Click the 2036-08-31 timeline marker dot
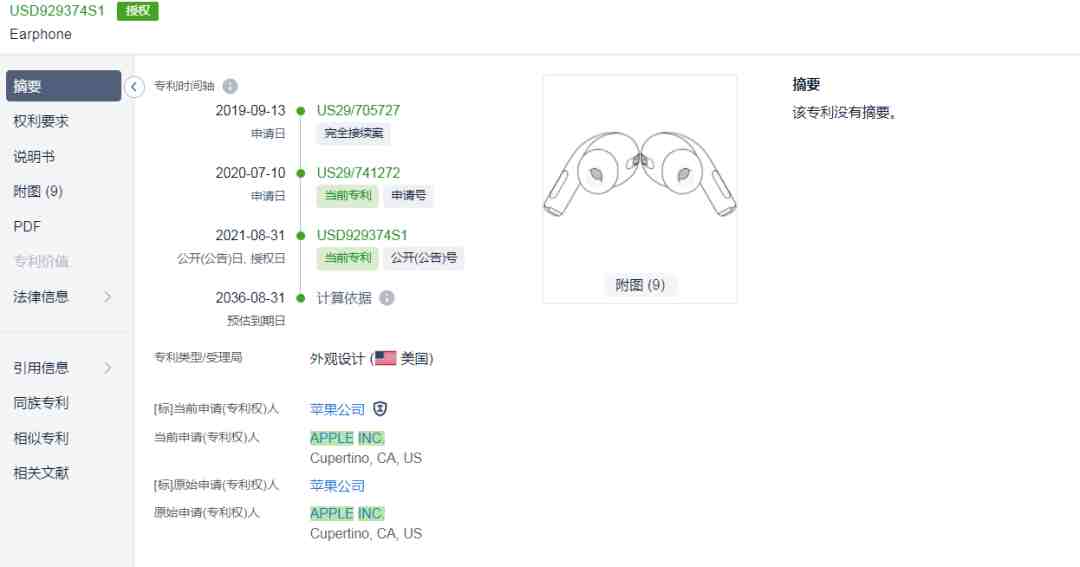 pos(301,298)
